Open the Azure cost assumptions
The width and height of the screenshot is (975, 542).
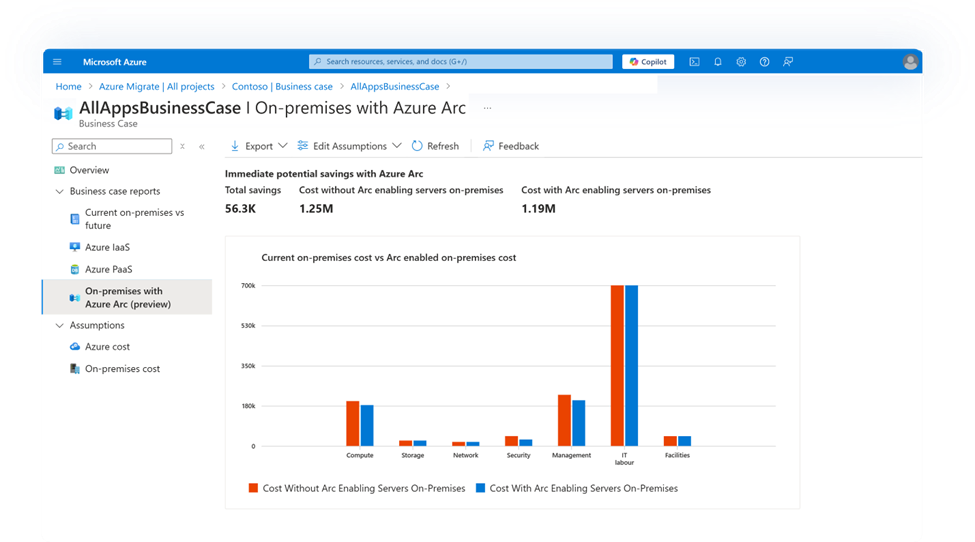click(x=108, y=347)
